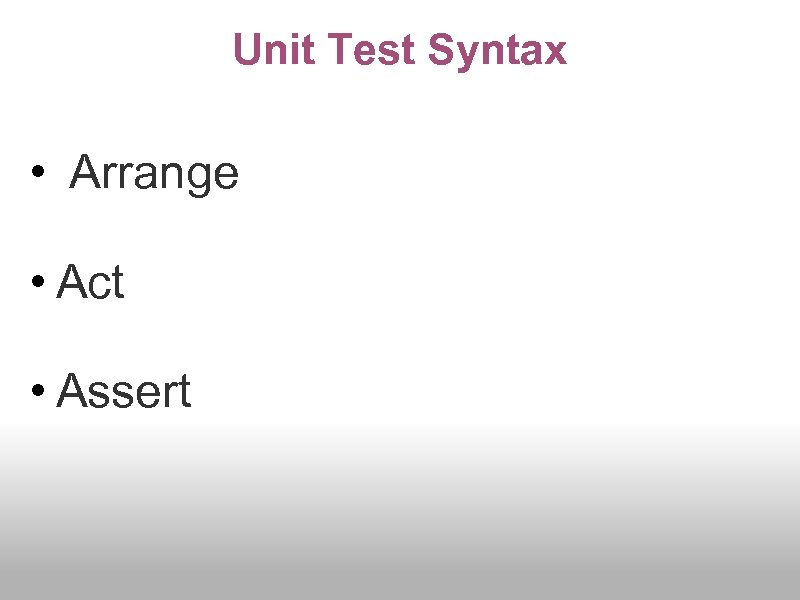Click the final "t" in "Assert"
This screenshot has height=600, width=800.
click(x=183, y=392)
